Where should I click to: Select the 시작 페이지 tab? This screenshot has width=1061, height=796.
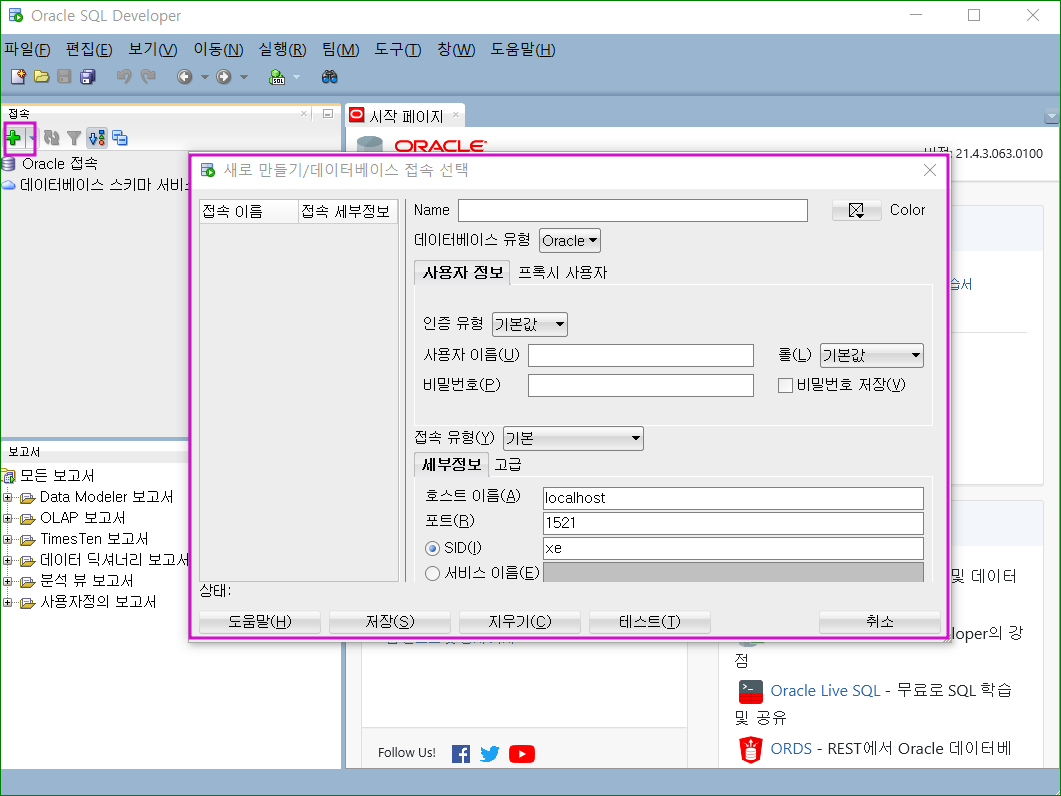point(405,116)
